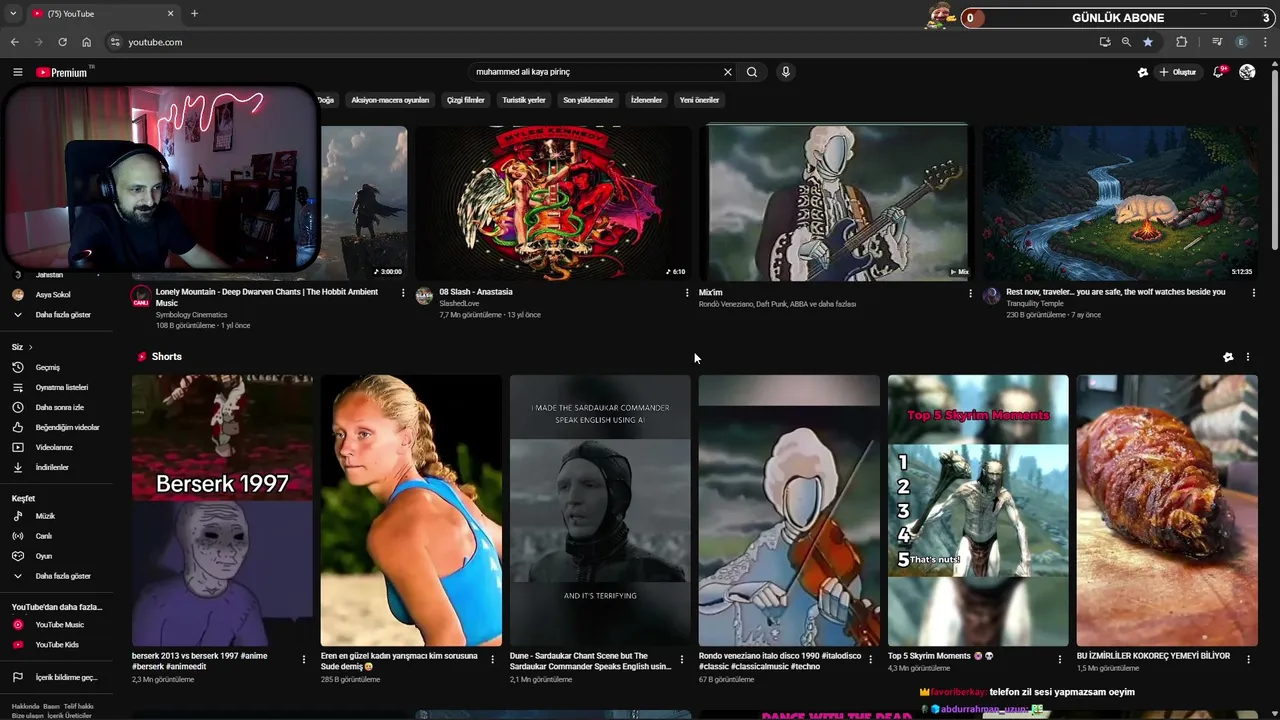
Task: Reload the page in the browser
Action: (62, 42)
